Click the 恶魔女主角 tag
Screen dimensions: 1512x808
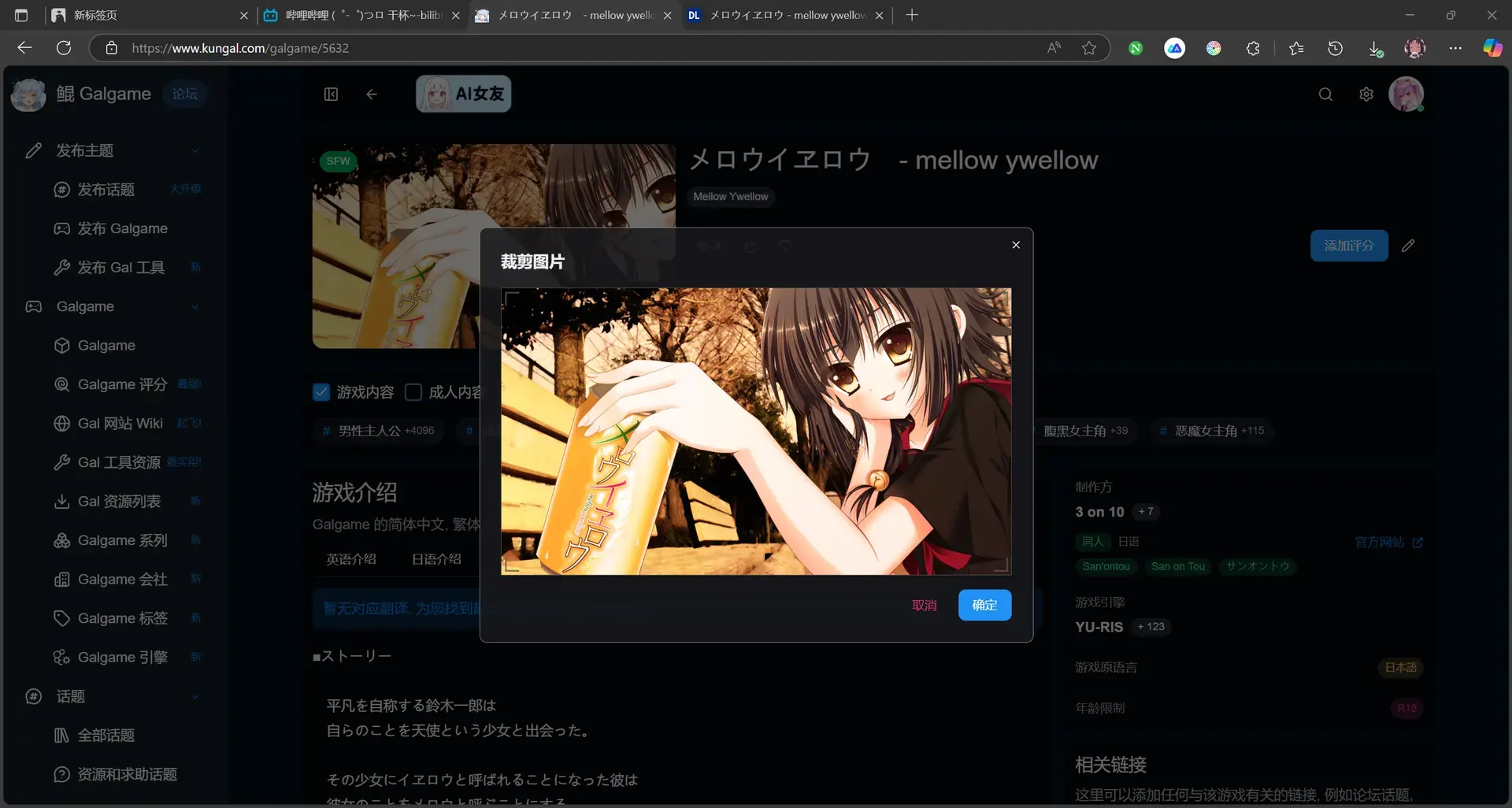[x=1212, y=431]
